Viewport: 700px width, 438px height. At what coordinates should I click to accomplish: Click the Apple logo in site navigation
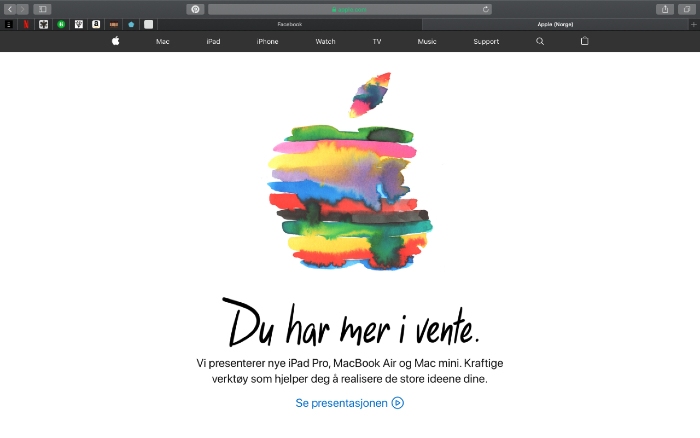pyautogui.click(x=116, y=41)
